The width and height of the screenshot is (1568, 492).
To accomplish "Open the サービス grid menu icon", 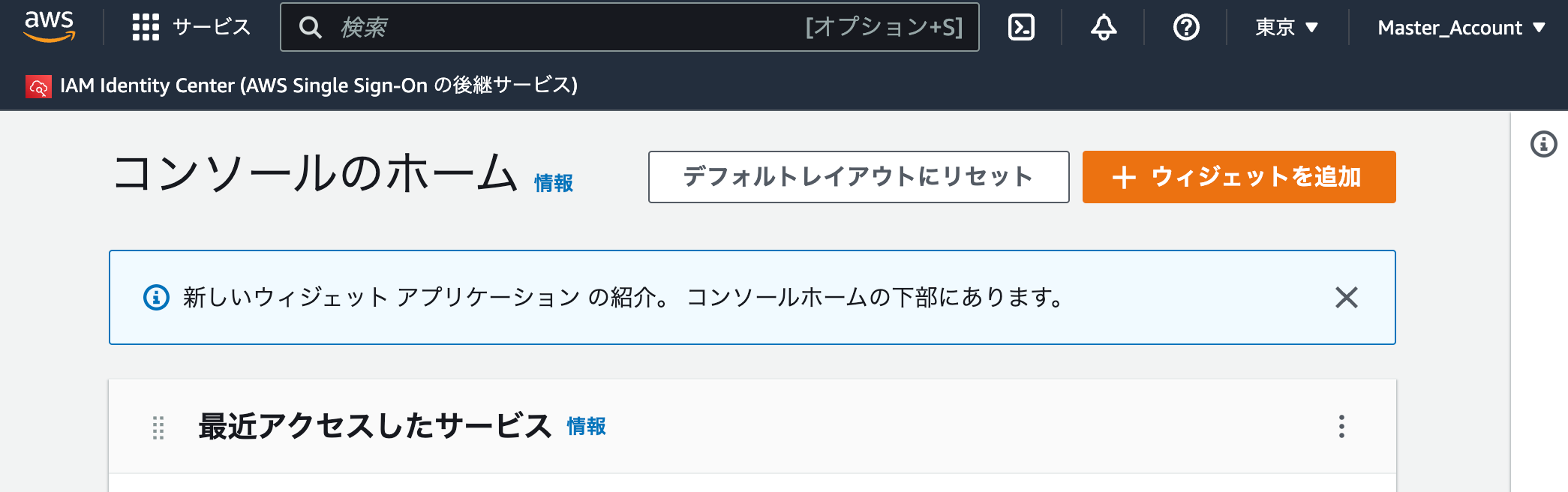I will click(146, 27).
